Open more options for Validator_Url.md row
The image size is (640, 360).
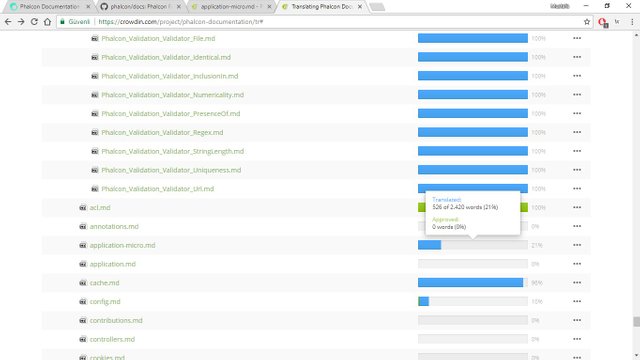pos(577,188)
